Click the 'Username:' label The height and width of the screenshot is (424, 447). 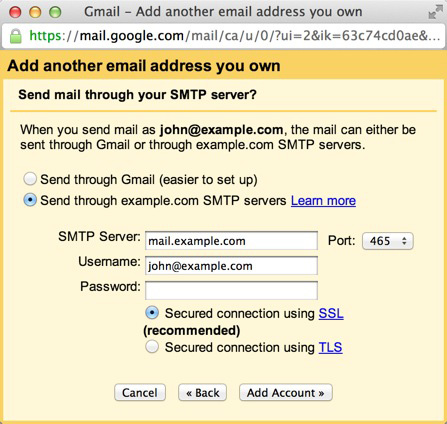109,262
